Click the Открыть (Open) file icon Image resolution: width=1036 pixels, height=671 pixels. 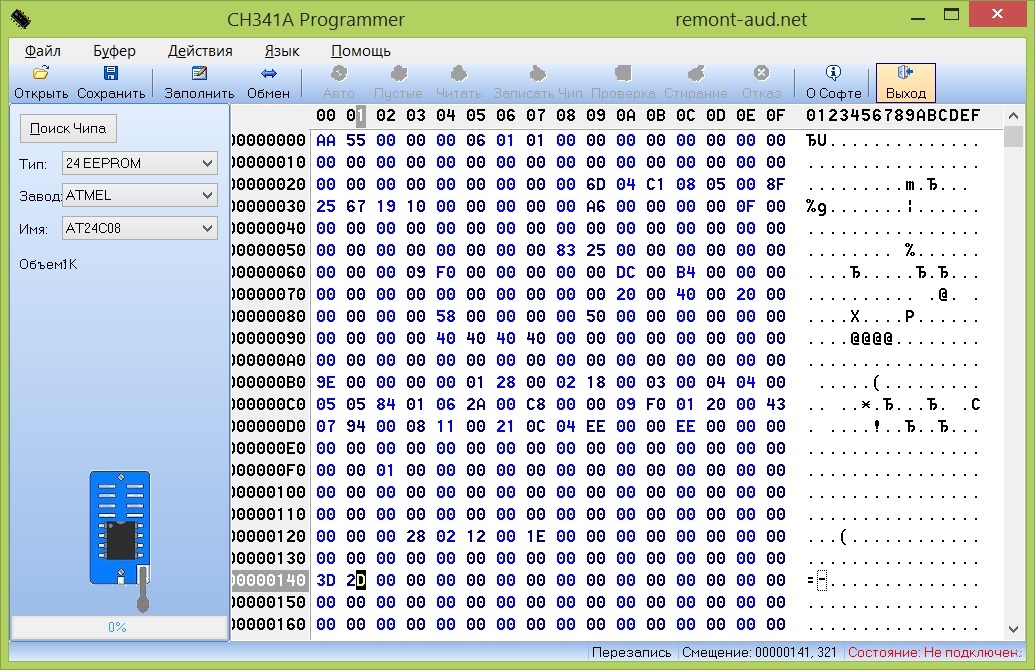tap(41, 74)
